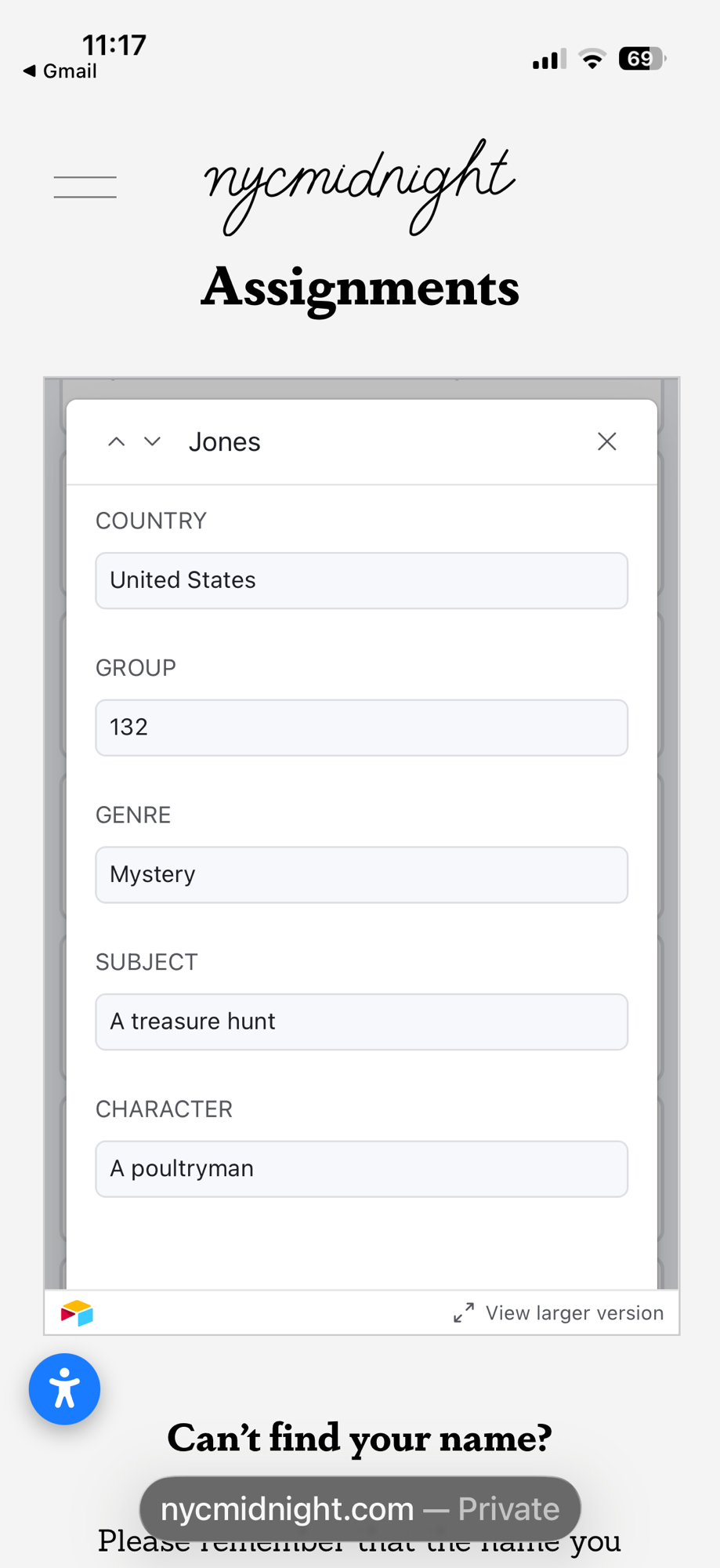
Task: Select the Country field United States
Action: coord(361,581)
